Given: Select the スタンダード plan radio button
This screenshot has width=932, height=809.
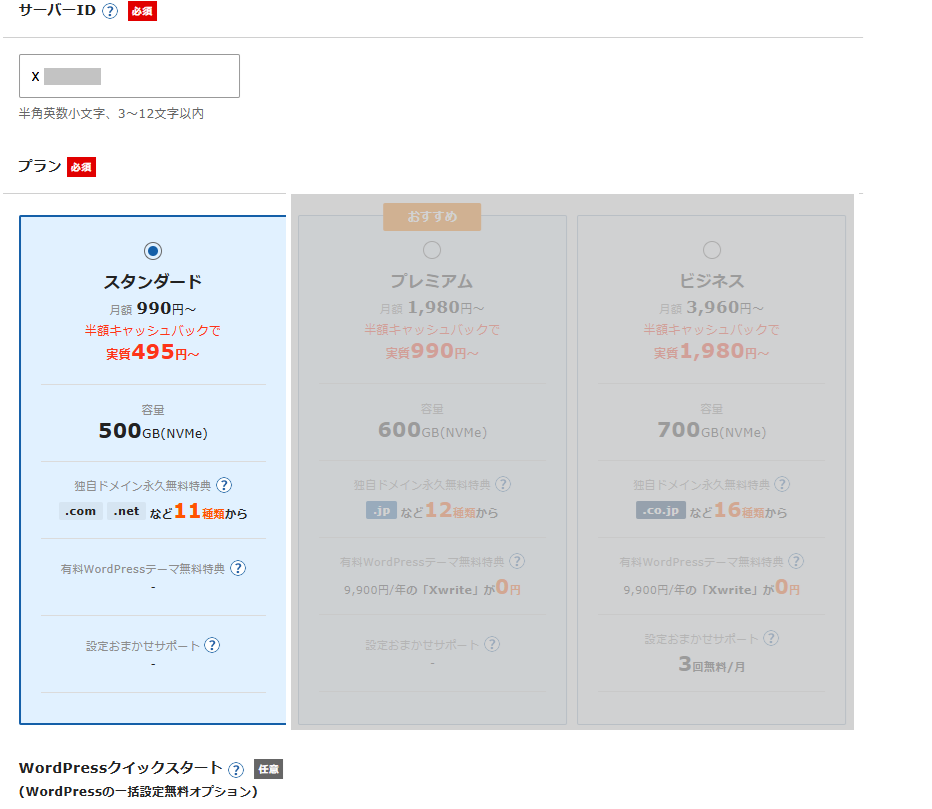Looking at the screenshot, I should 153,250.
